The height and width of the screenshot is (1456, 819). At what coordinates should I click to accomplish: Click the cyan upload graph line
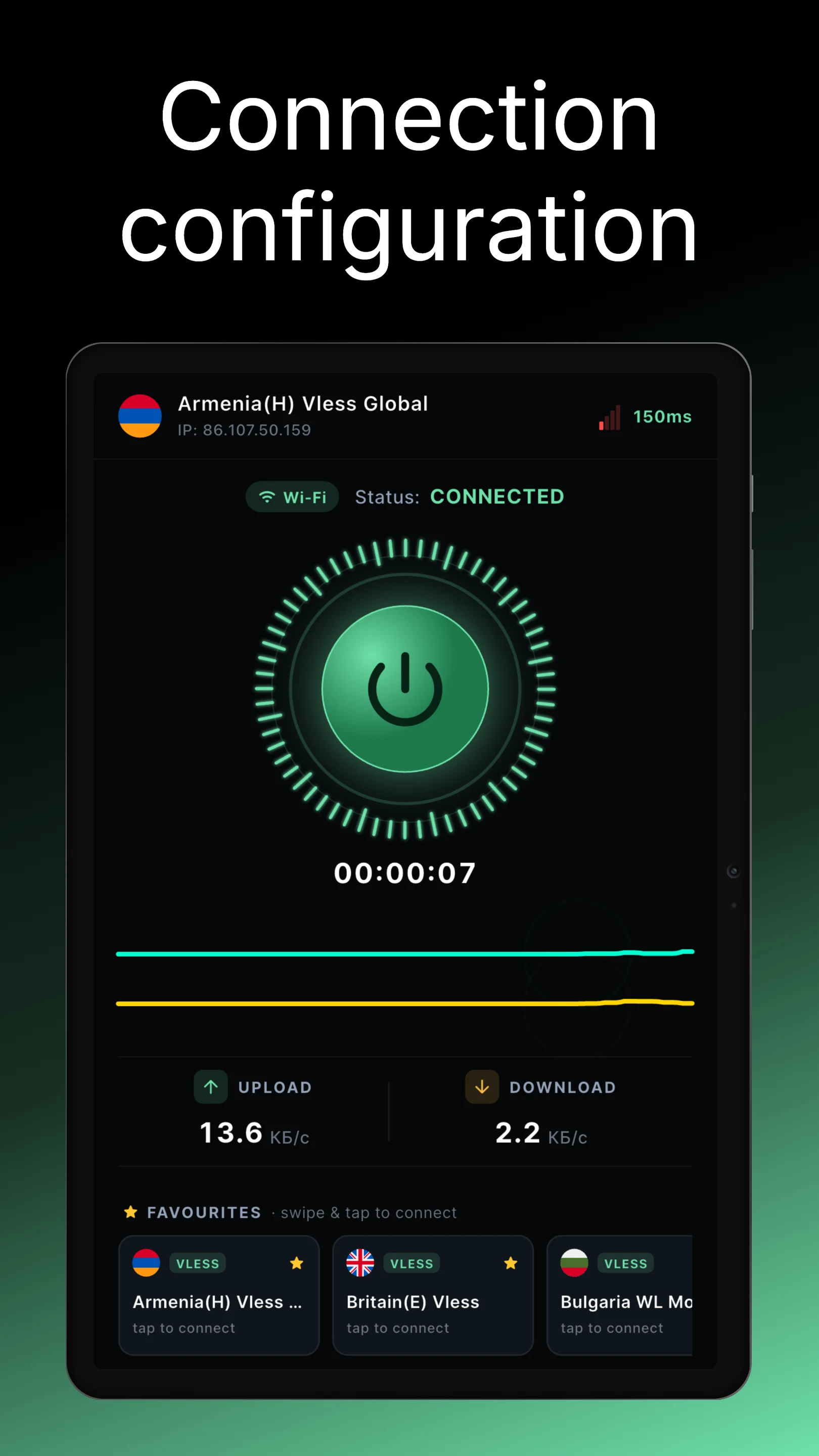(404, 953)
